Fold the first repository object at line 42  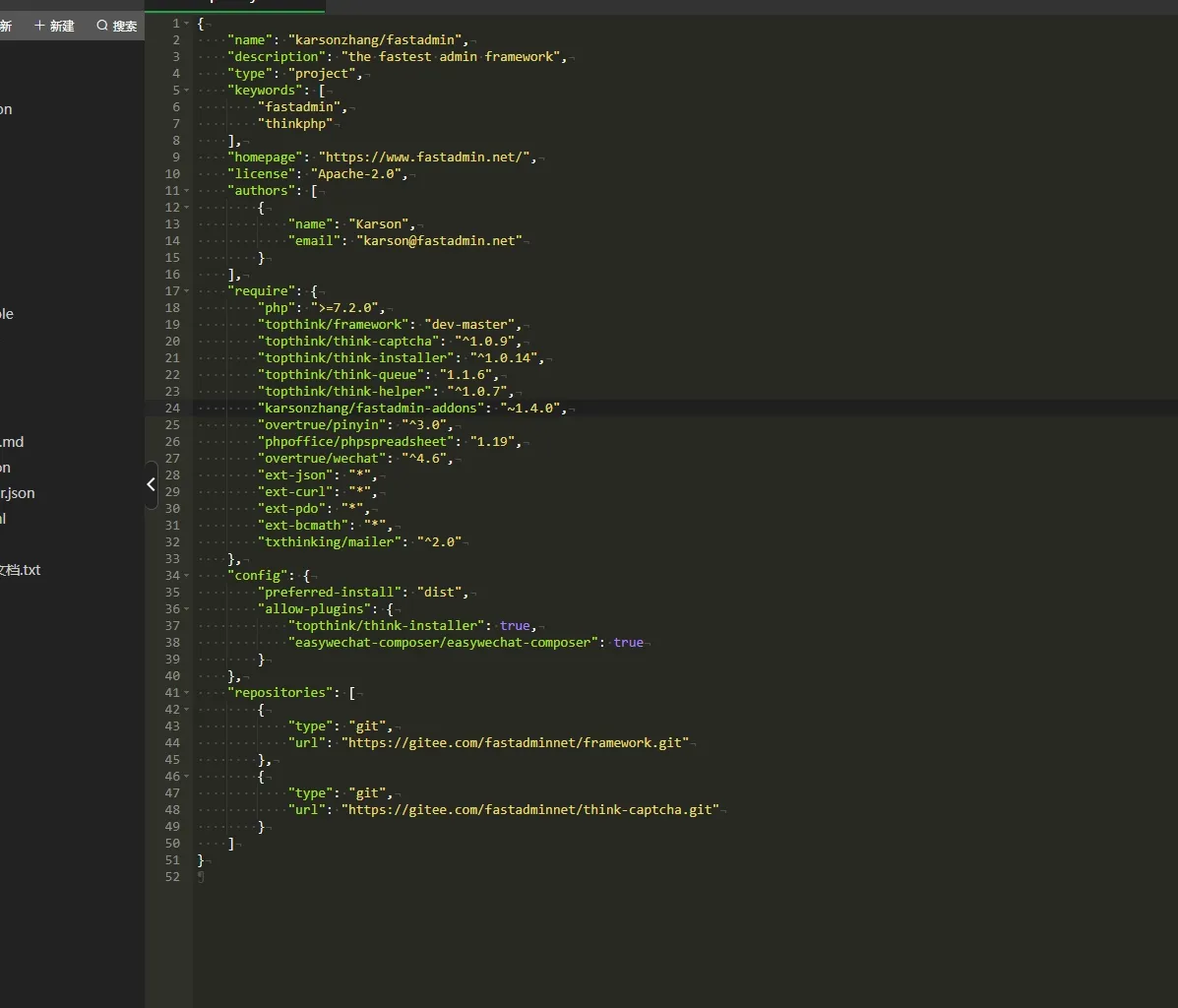coord(186,710)
